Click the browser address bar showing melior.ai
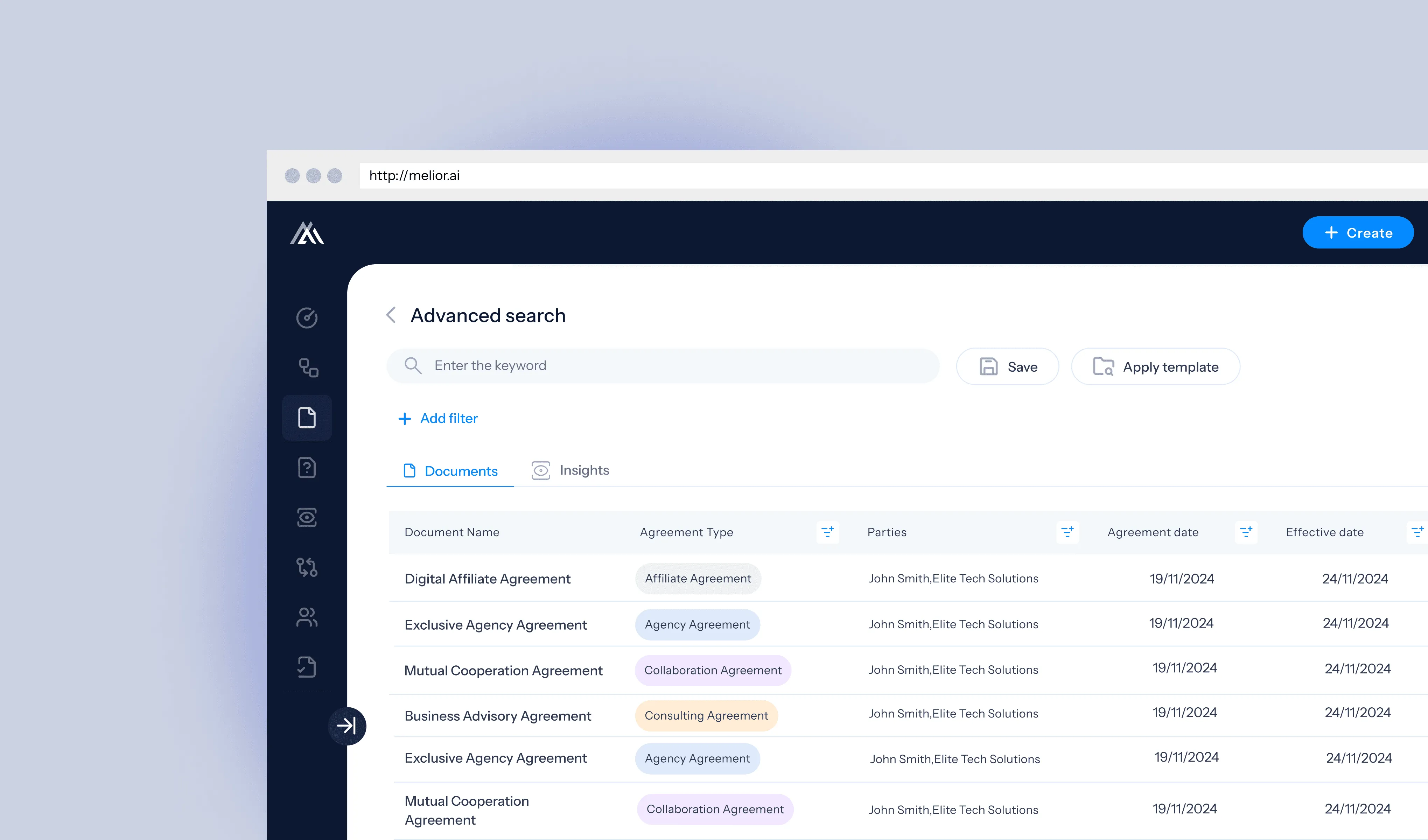The height and width of the screenshot is (840, 1428). [x=893, y=176]
